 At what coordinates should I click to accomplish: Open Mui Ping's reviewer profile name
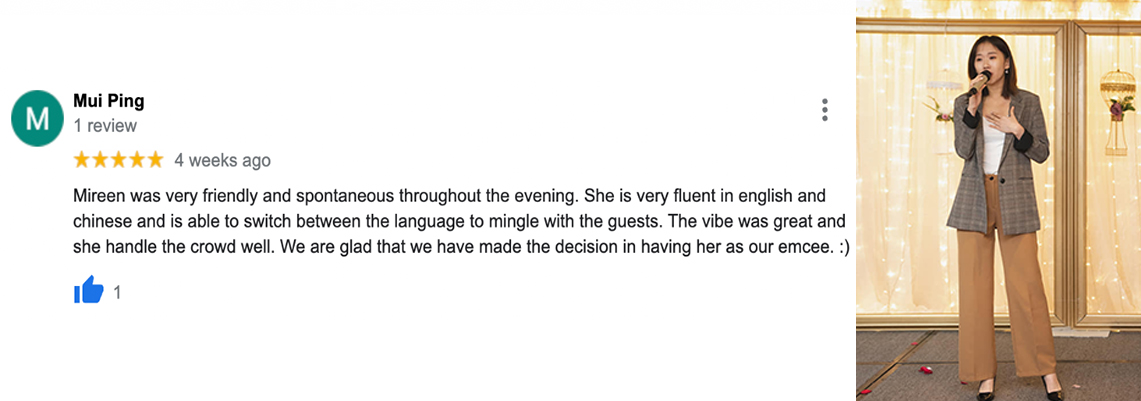(108, 101)
